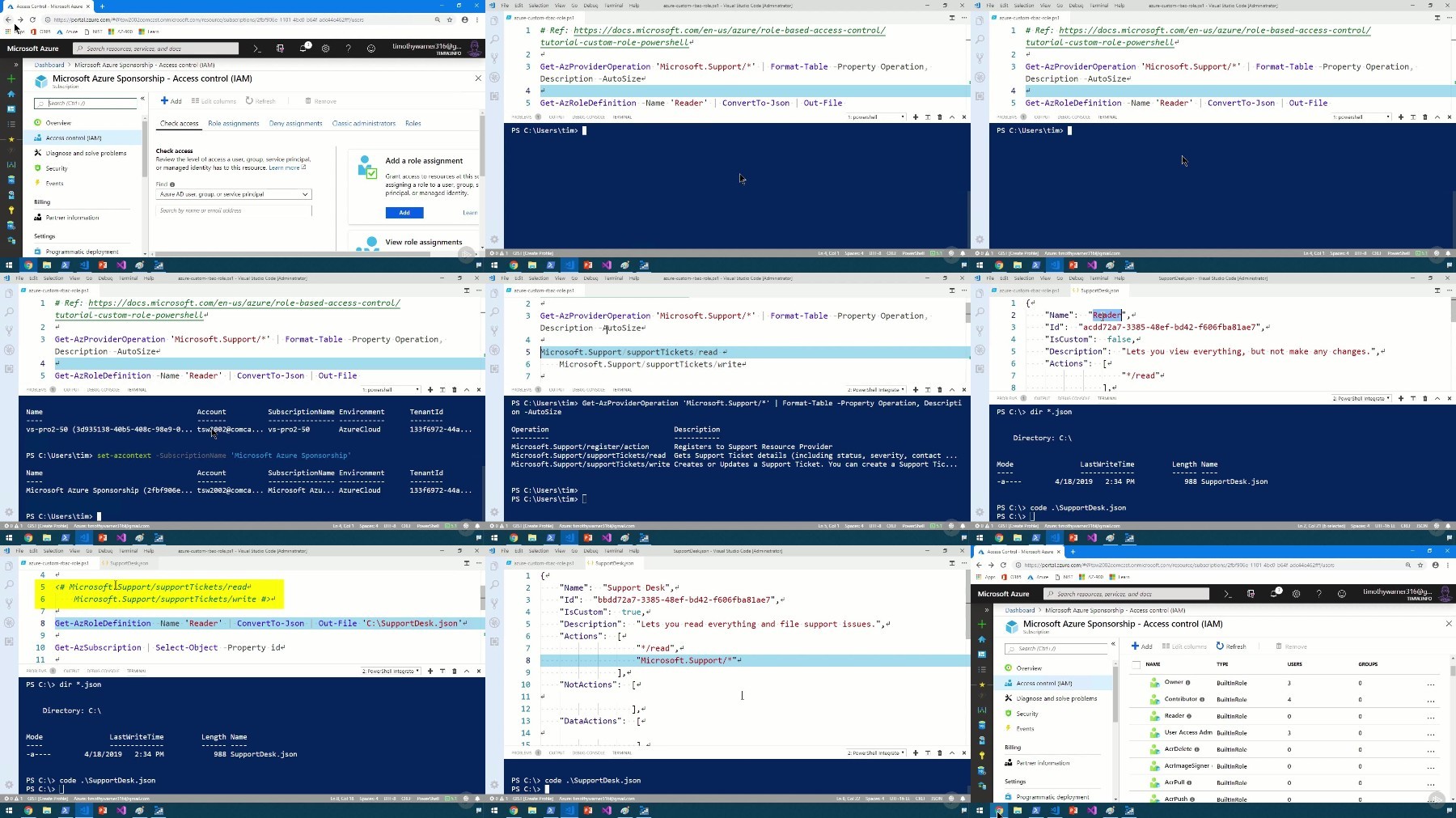Click PowerPoint taskbar icon in top-right frame

click(1073, 265)
